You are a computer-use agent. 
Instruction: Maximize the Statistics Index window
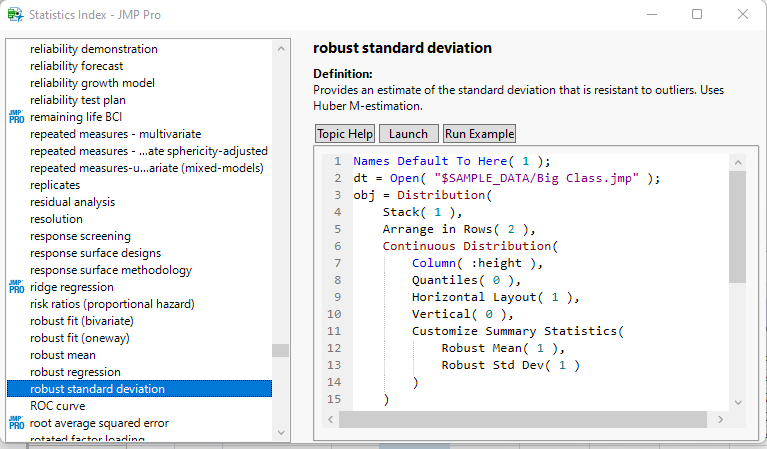tap(697, 15)
